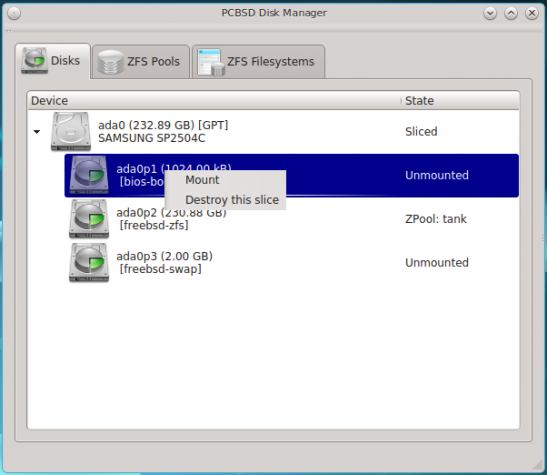Select the ada0p3 (2.00 GB) row text
Screen dimensions: 547x475
(x=164, y=256)
